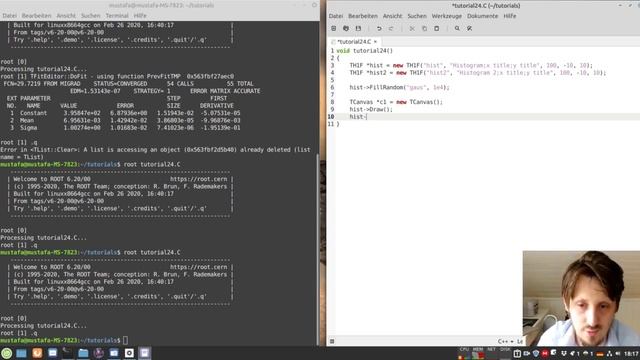The image size is (640, 360).
Task: Click the 18:17 clock in the taskbar
Action: [631, 354]
